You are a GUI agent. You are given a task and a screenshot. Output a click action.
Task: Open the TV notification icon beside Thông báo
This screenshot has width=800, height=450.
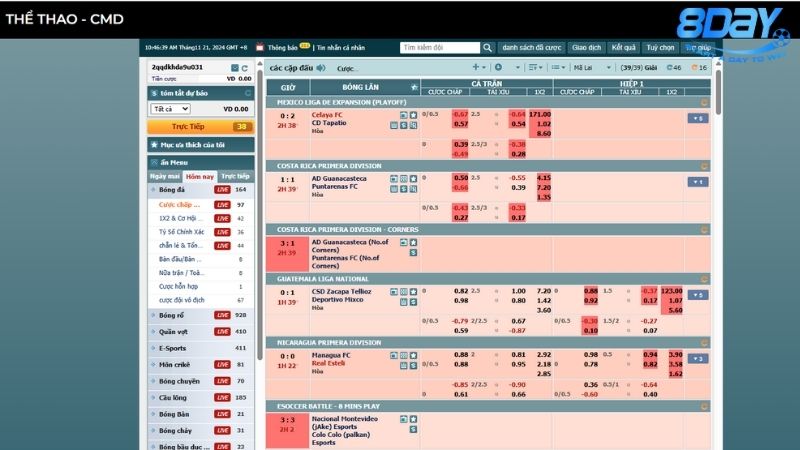(260, 47)
